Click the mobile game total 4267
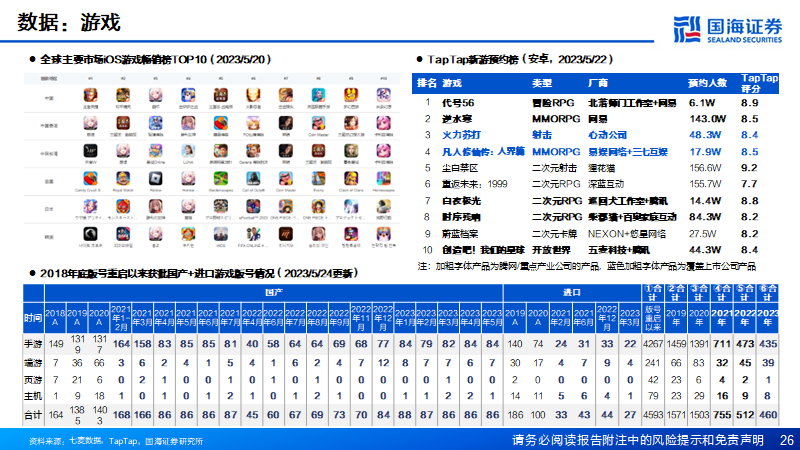Image resolution: width=800 pixels, height=450 pixels. point(653,344)
